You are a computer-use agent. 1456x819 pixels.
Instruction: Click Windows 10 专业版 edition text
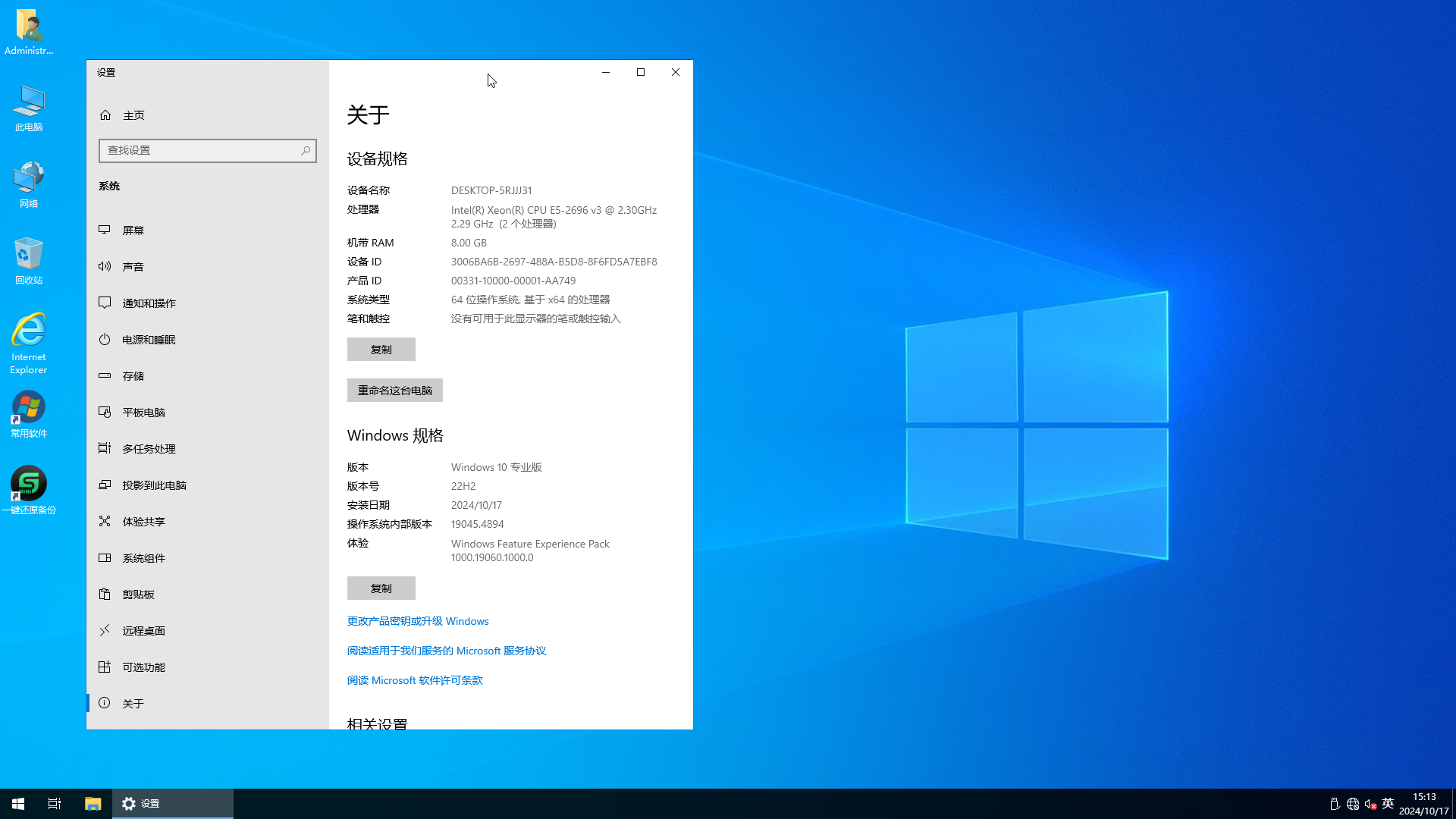click(x=497, y=467)
